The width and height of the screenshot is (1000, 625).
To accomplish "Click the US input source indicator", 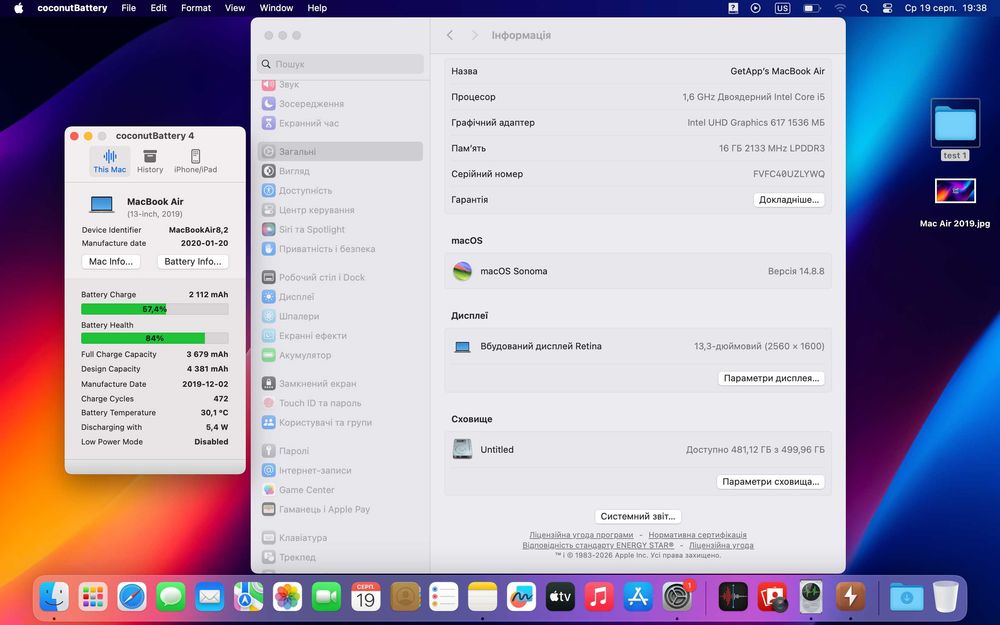I will [x=783, y=8].
